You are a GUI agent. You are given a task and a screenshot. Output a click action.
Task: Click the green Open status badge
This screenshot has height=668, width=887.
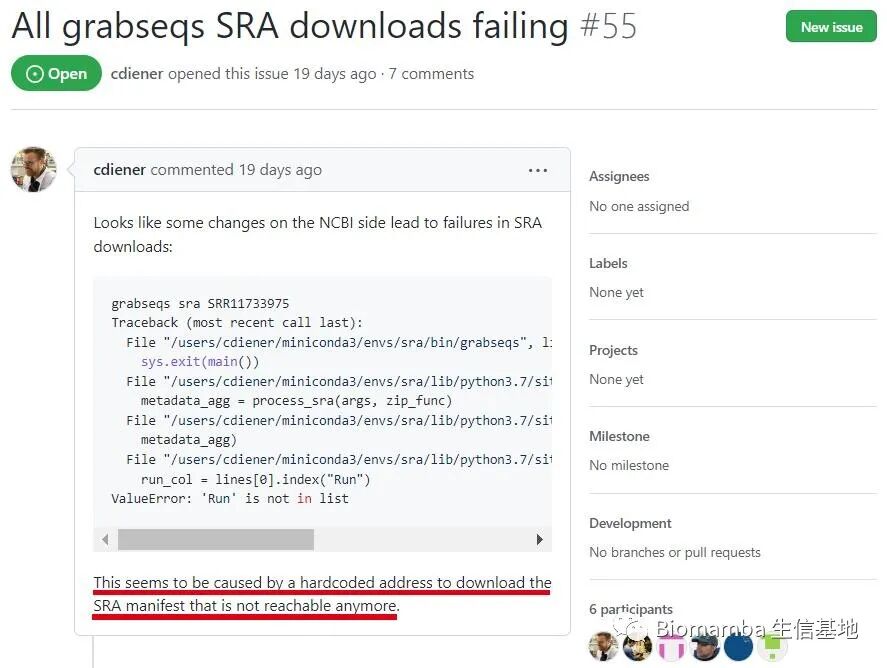[56, 74]
